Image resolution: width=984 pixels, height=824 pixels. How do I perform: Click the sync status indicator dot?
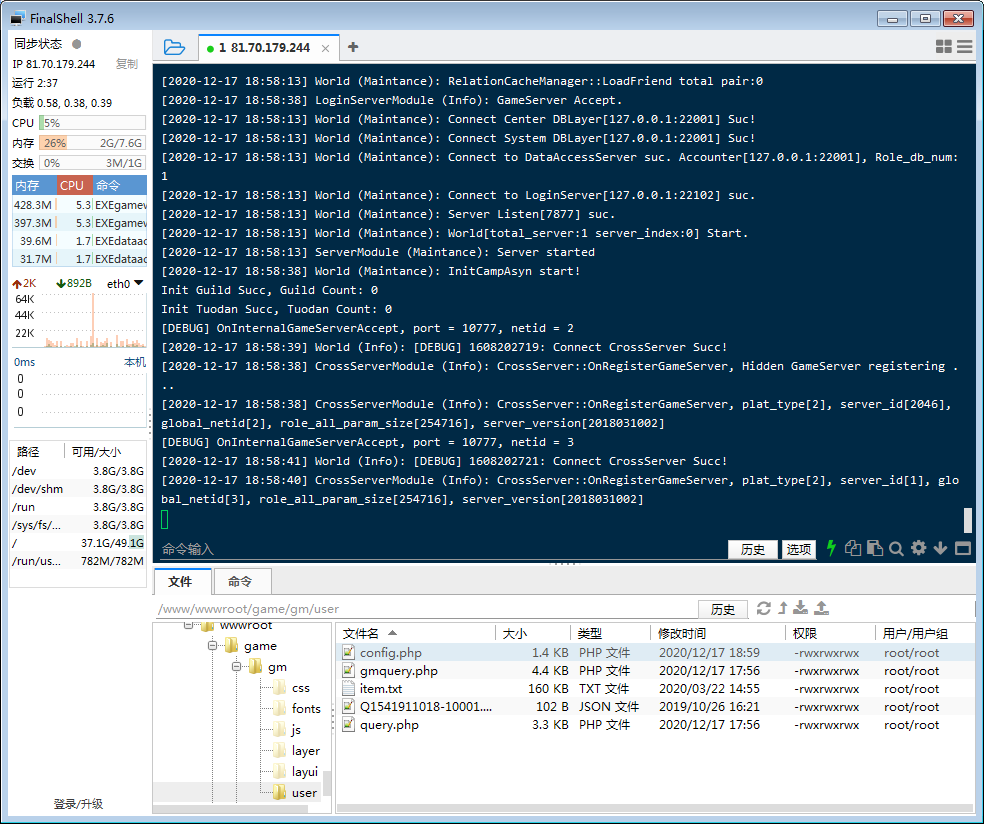(x=77, y=44)
